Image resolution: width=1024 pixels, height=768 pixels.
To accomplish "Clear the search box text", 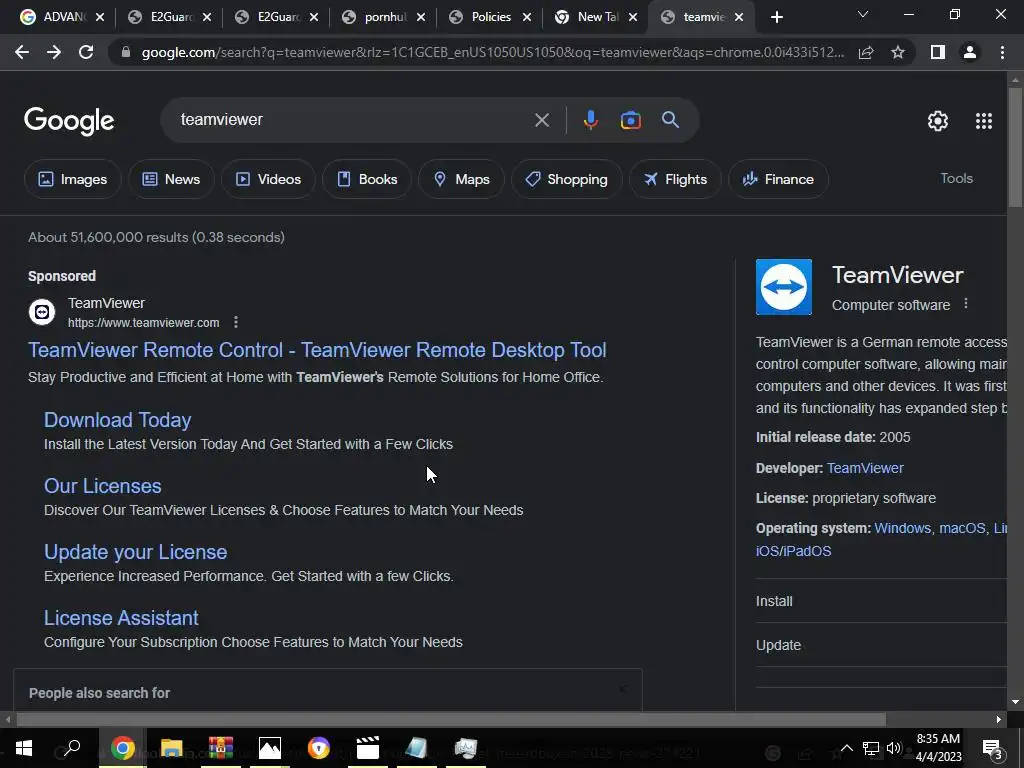I will (541, 120).
